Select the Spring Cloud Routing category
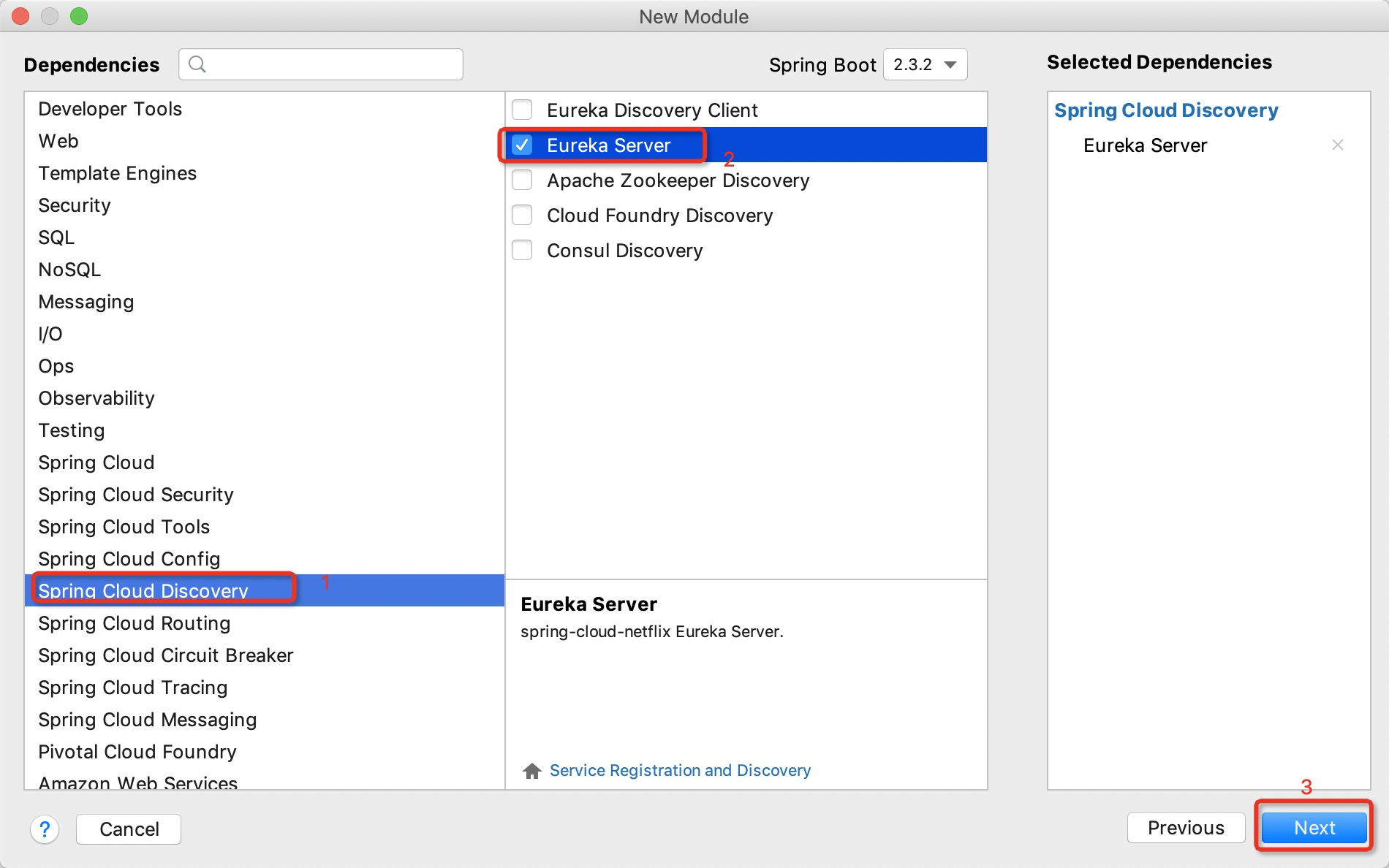The width and height of the screenshot is (1389, 868). coord(135,623)
